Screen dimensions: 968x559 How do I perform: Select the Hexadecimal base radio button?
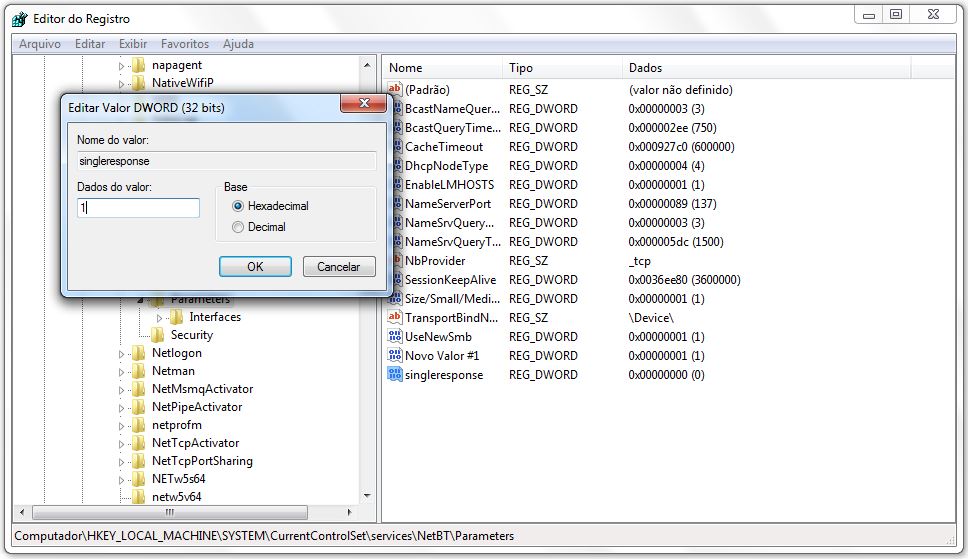tap(238, 206)
